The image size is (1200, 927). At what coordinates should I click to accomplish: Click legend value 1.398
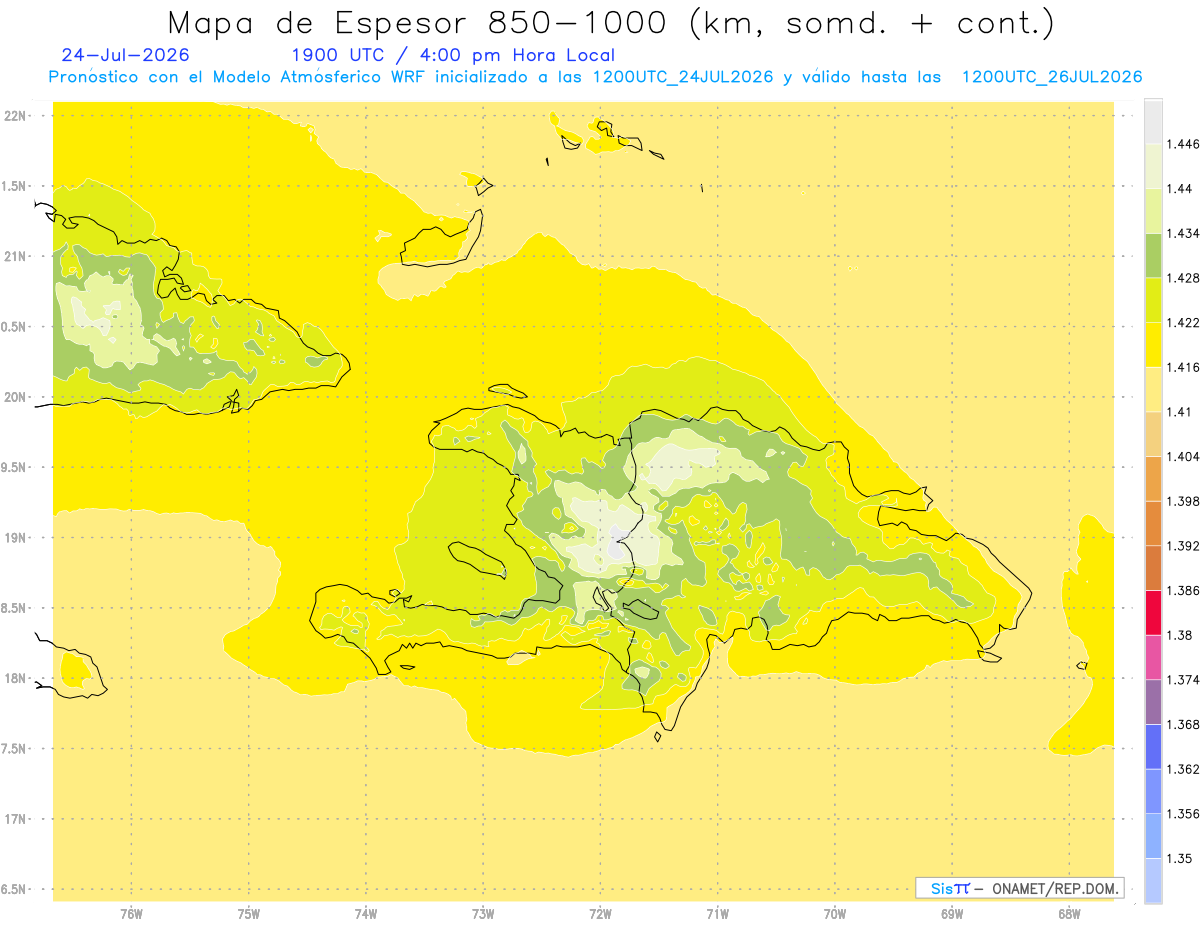[x=1183, y=501]
